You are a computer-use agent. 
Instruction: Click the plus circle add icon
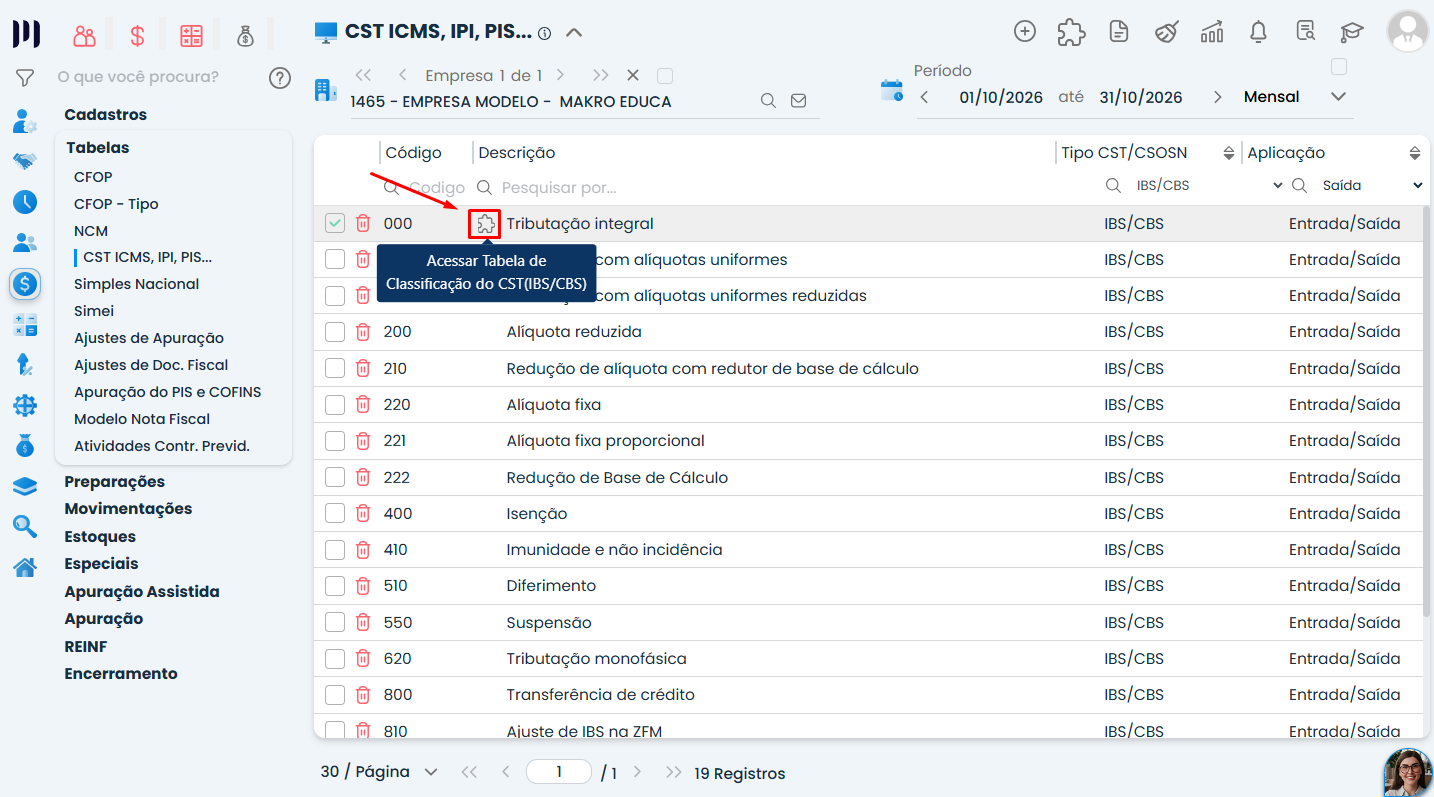[1025, 31]
